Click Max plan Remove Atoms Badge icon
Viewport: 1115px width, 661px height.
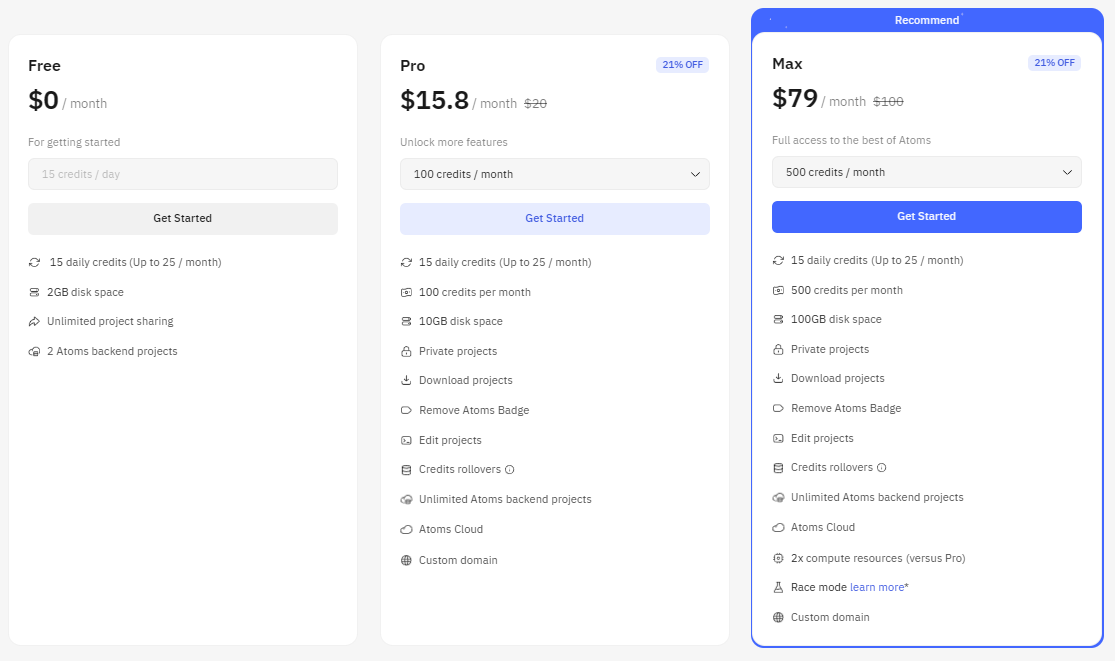[x=778, y=408]
